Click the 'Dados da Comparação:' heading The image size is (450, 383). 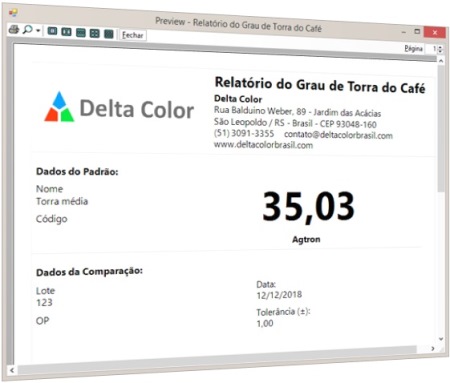click(89, 272)
